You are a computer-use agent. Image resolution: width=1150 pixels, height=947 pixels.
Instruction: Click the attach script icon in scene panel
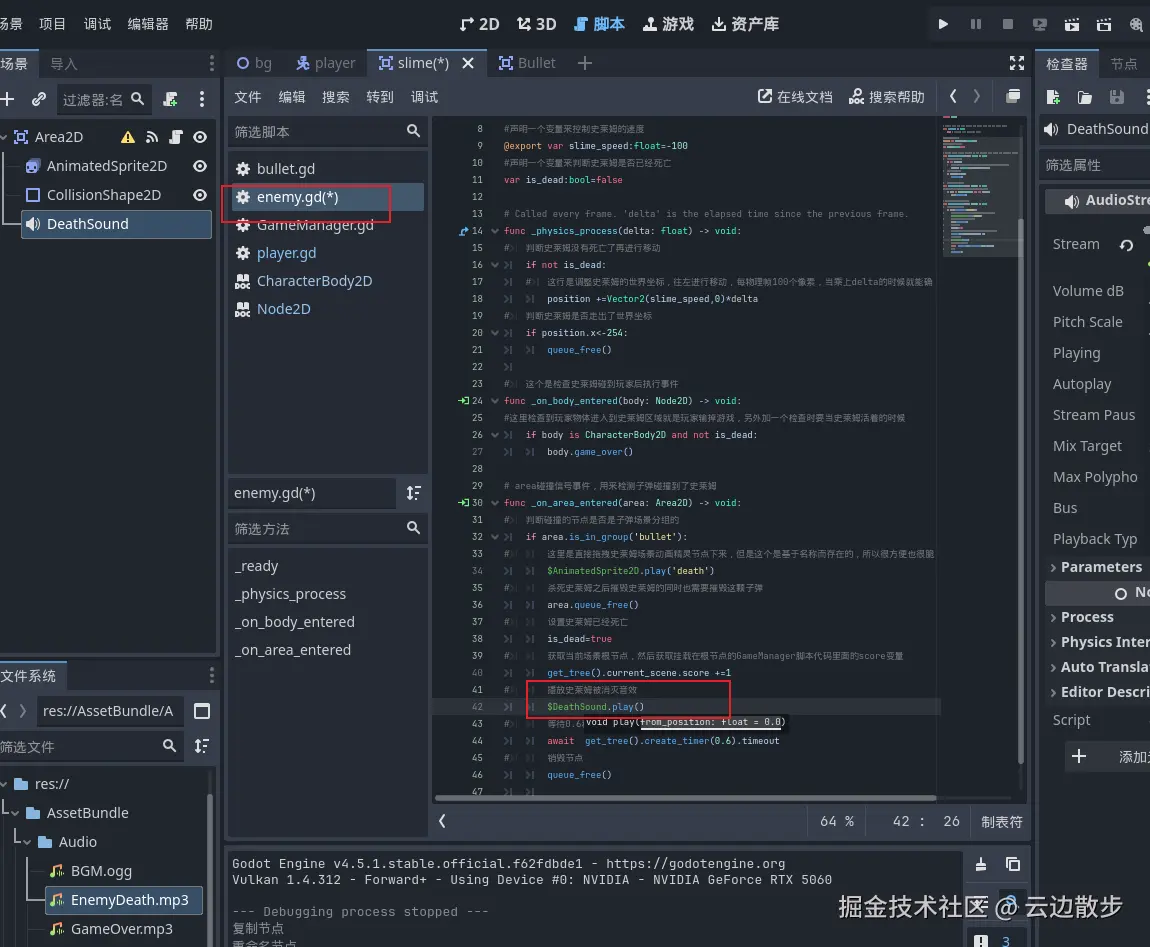pos(171,99)
